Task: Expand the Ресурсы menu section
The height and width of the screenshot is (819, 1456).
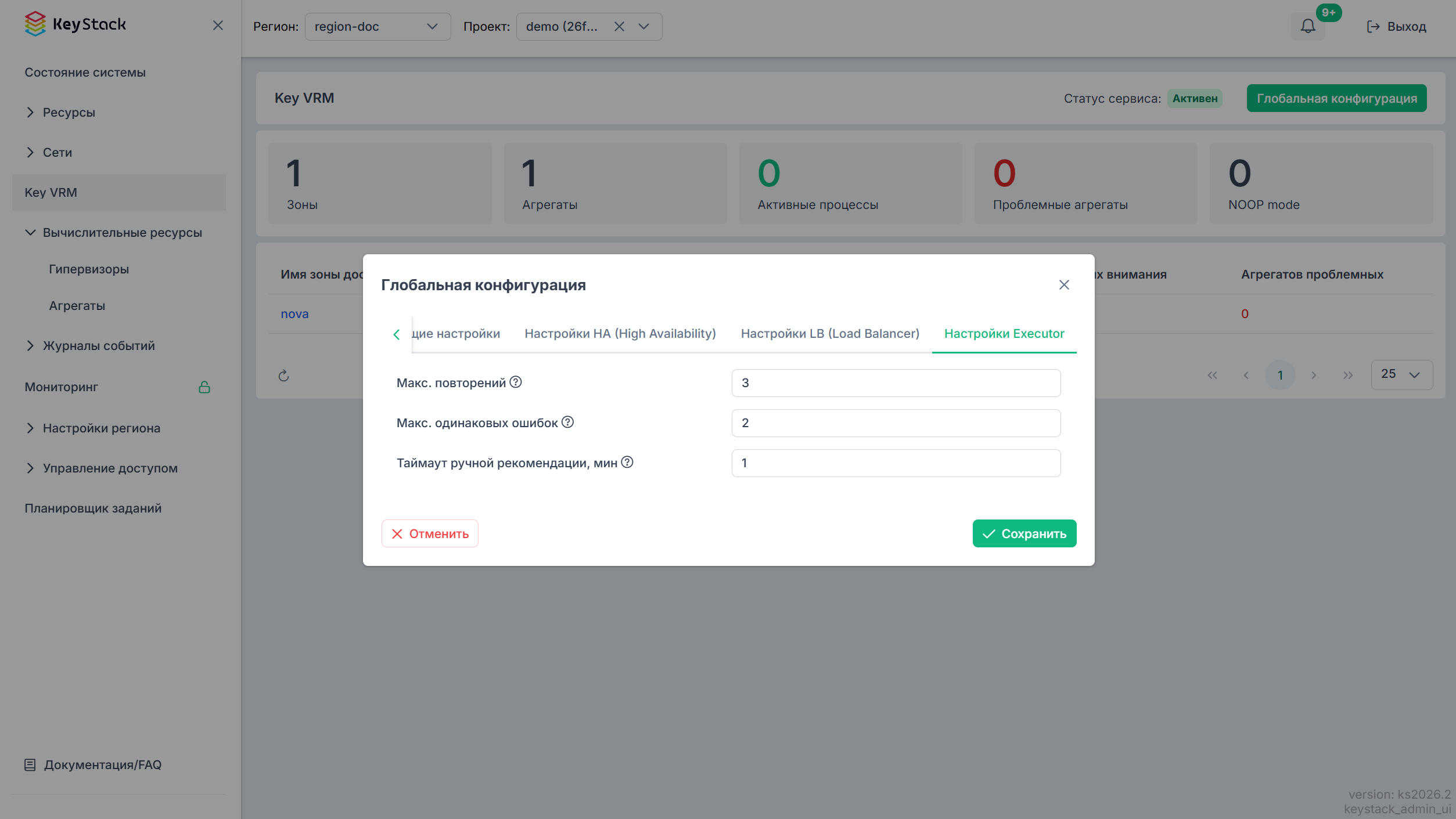Action: point(69,113)
